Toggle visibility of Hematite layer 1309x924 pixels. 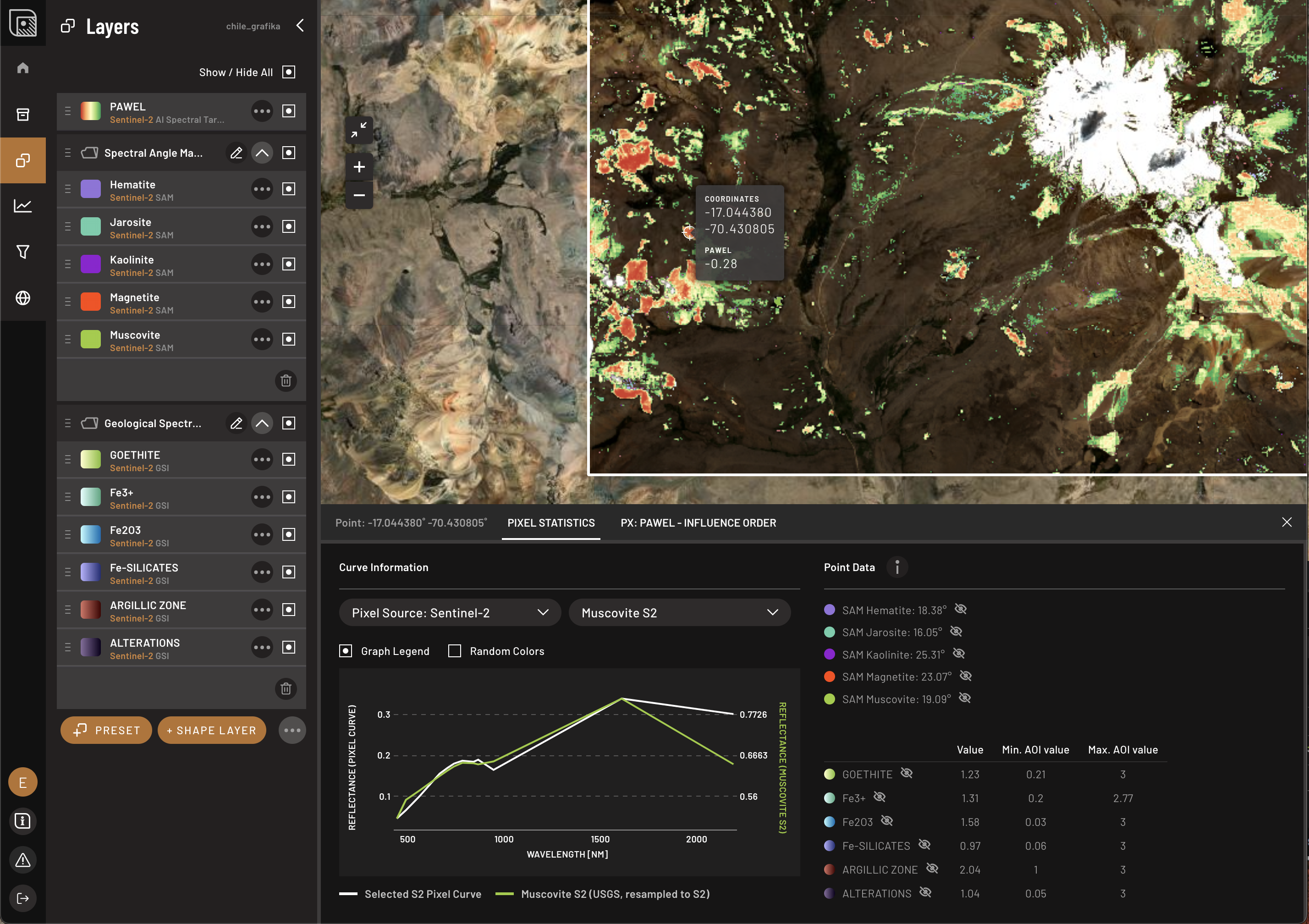[288, 189]
